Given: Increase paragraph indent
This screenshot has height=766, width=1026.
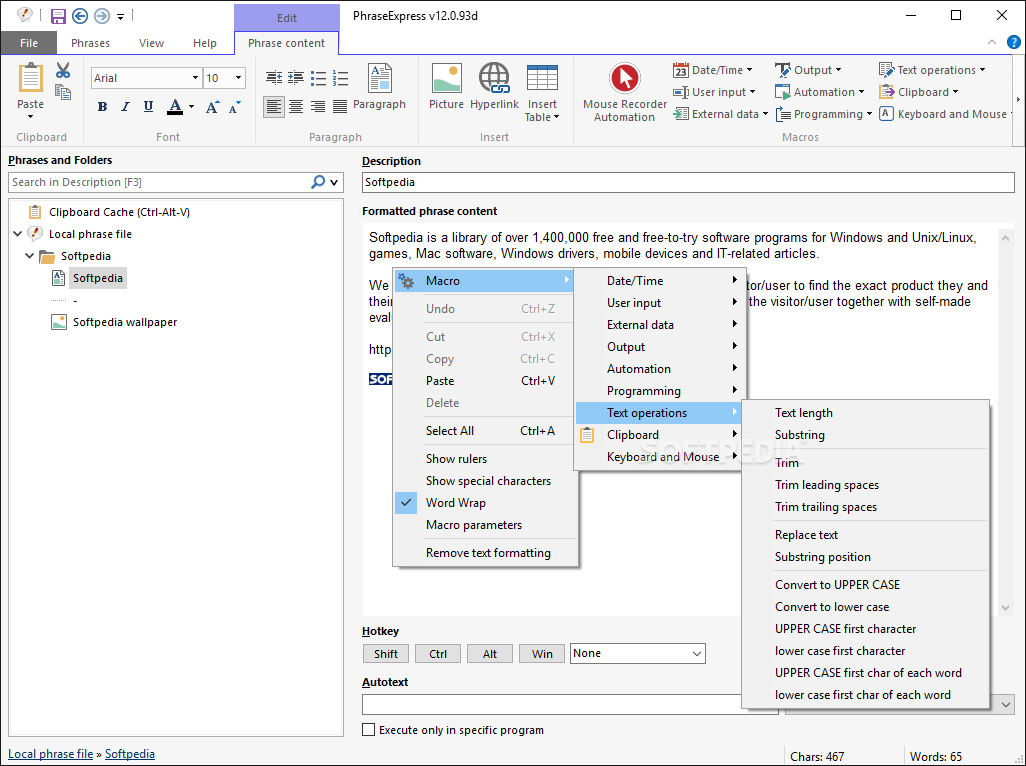Looking at the screenshot, I should click(x=296, y=78).
